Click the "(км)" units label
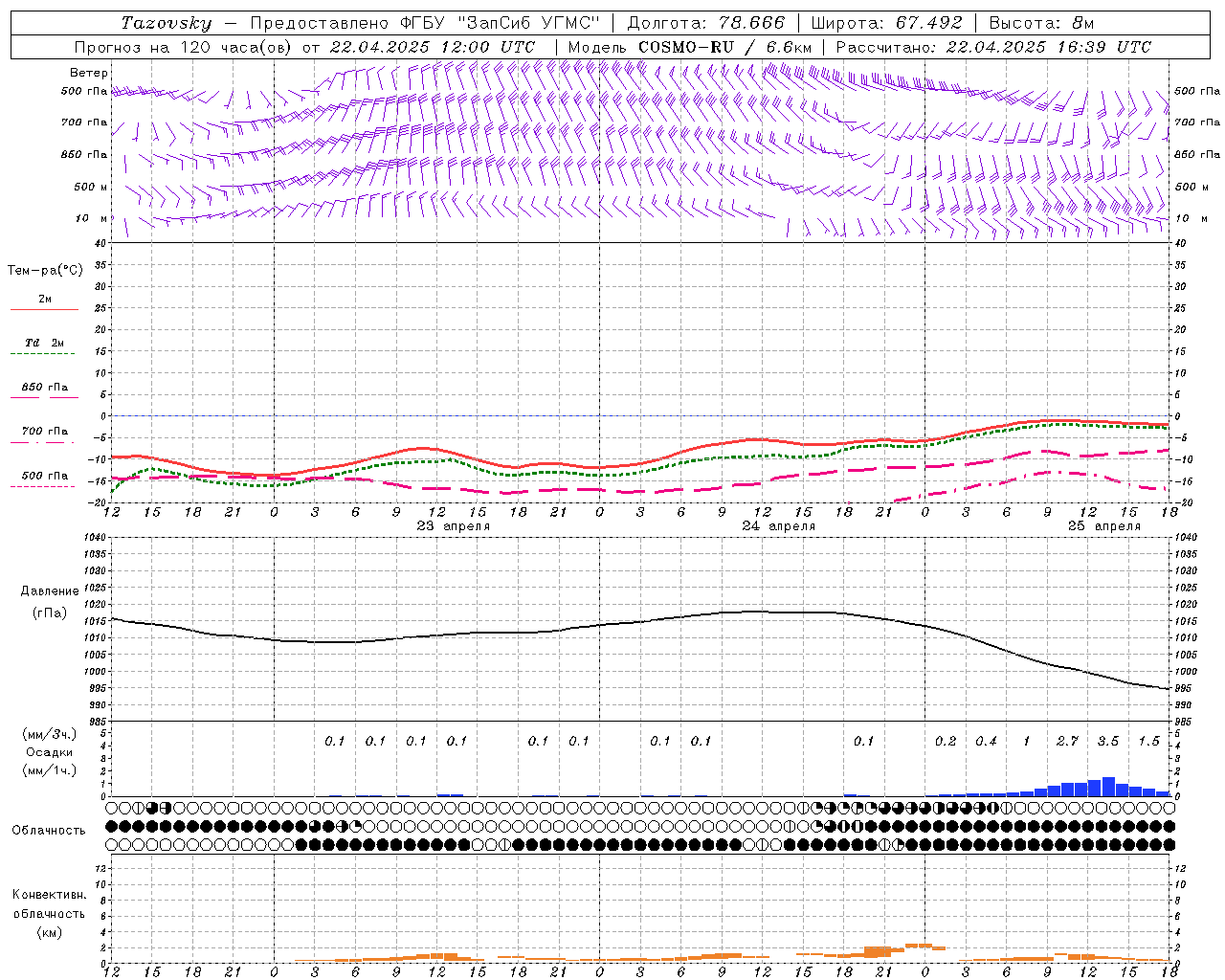This screenshot has height=980, width=1225. [50, 932]
